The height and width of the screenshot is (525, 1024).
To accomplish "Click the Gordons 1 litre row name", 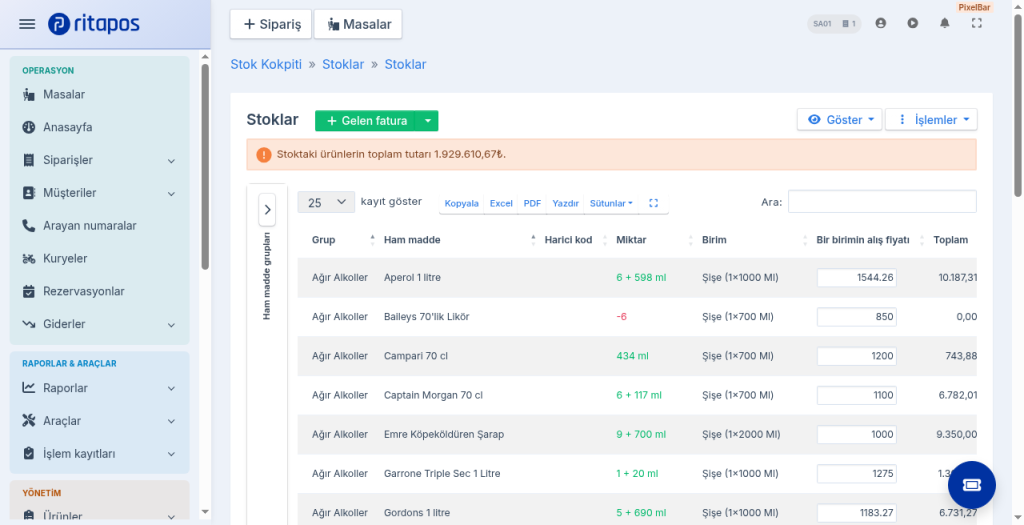I will [417, 513].
